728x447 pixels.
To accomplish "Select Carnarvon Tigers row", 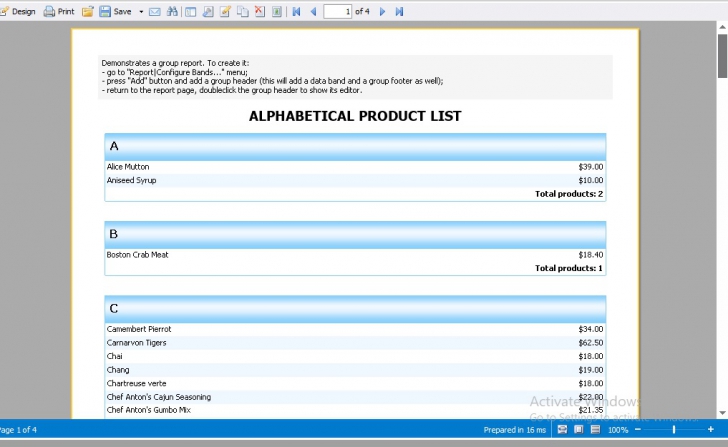I will [355, 343].
